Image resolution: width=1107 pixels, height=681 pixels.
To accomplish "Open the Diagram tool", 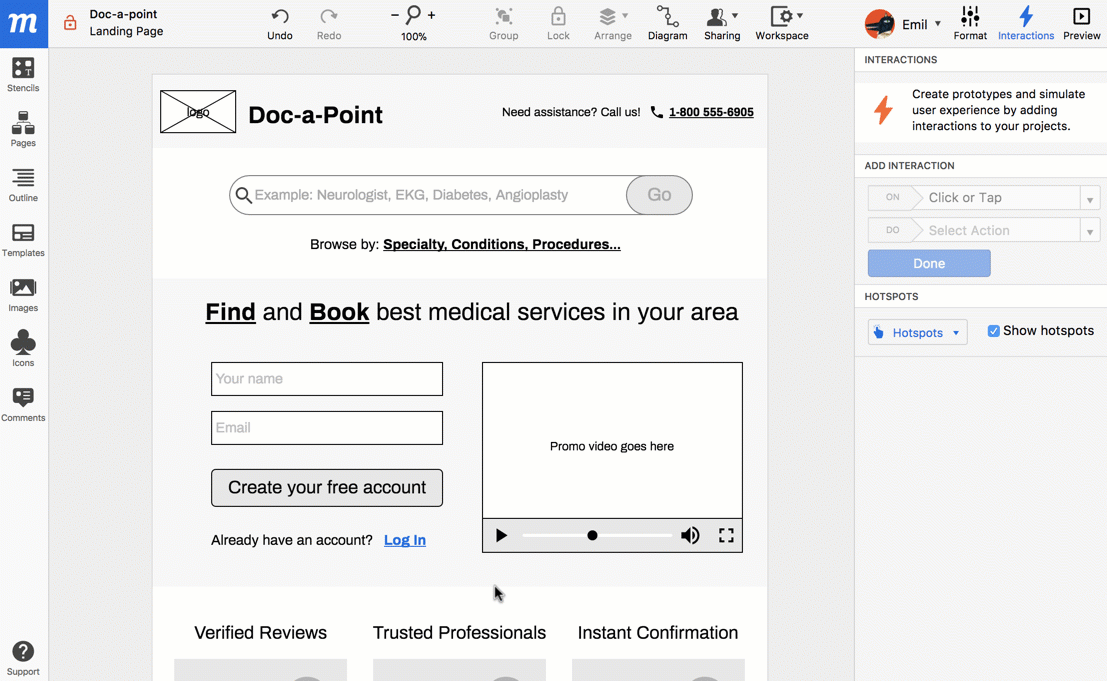I will (667, 23).
